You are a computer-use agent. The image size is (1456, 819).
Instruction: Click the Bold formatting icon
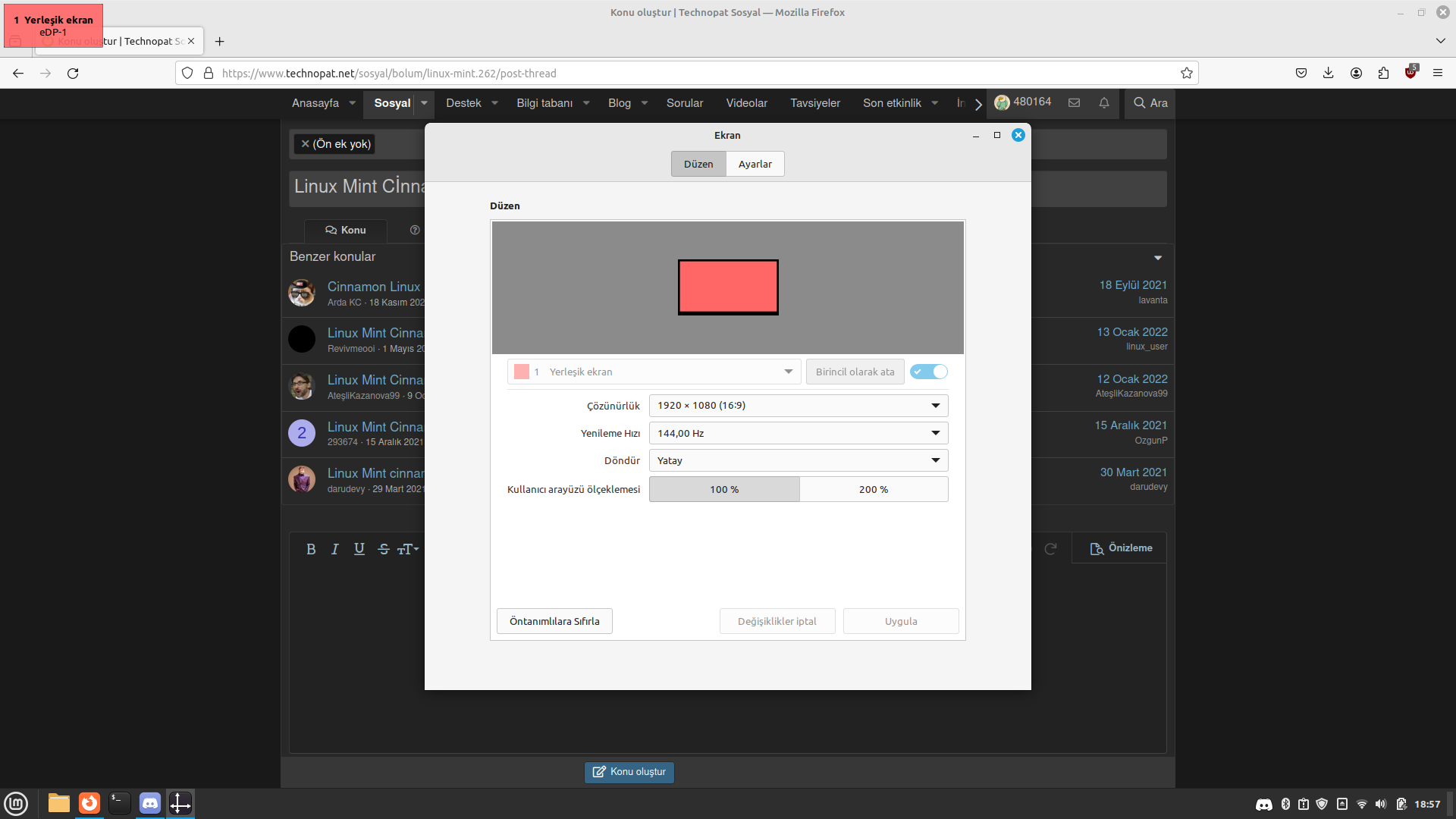tap(311, 549)
